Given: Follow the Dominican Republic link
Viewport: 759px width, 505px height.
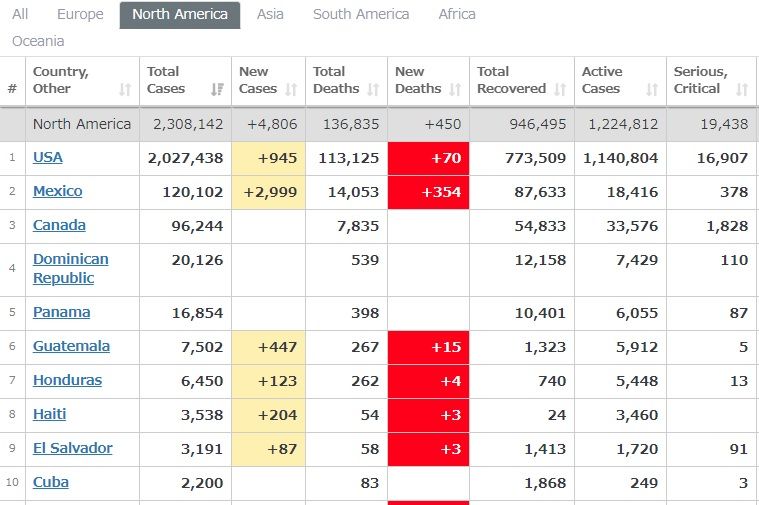Looking at the screenshot, I should tap(70, 268).
